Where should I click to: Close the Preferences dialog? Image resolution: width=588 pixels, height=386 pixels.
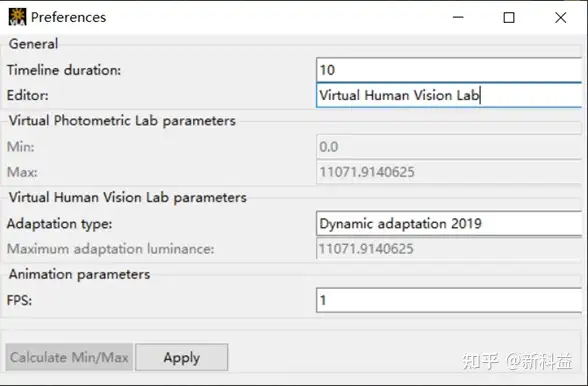coord(561,17)
